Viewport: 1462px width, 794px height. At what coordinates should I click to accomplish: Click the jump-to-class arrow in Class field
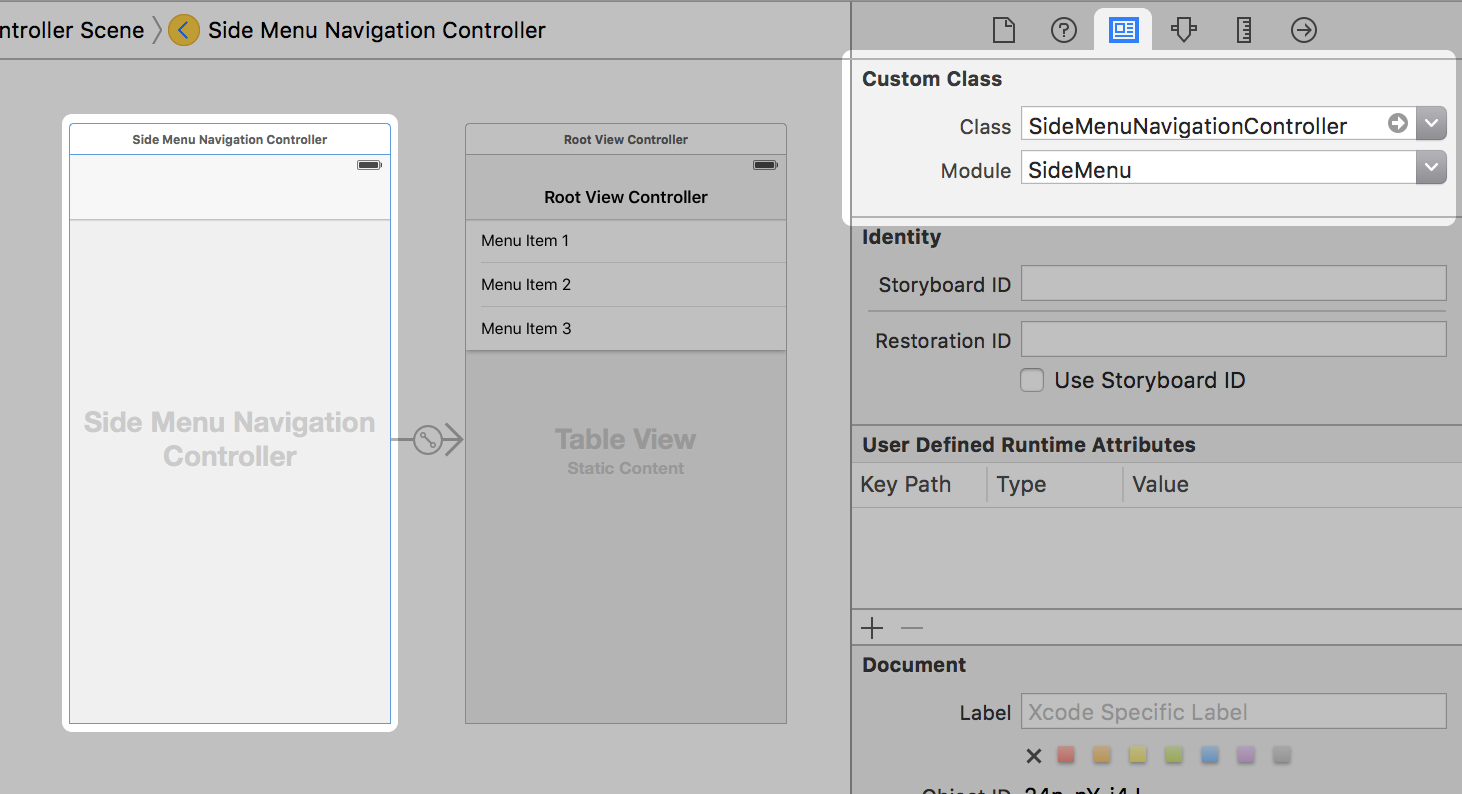(1397, 124)
